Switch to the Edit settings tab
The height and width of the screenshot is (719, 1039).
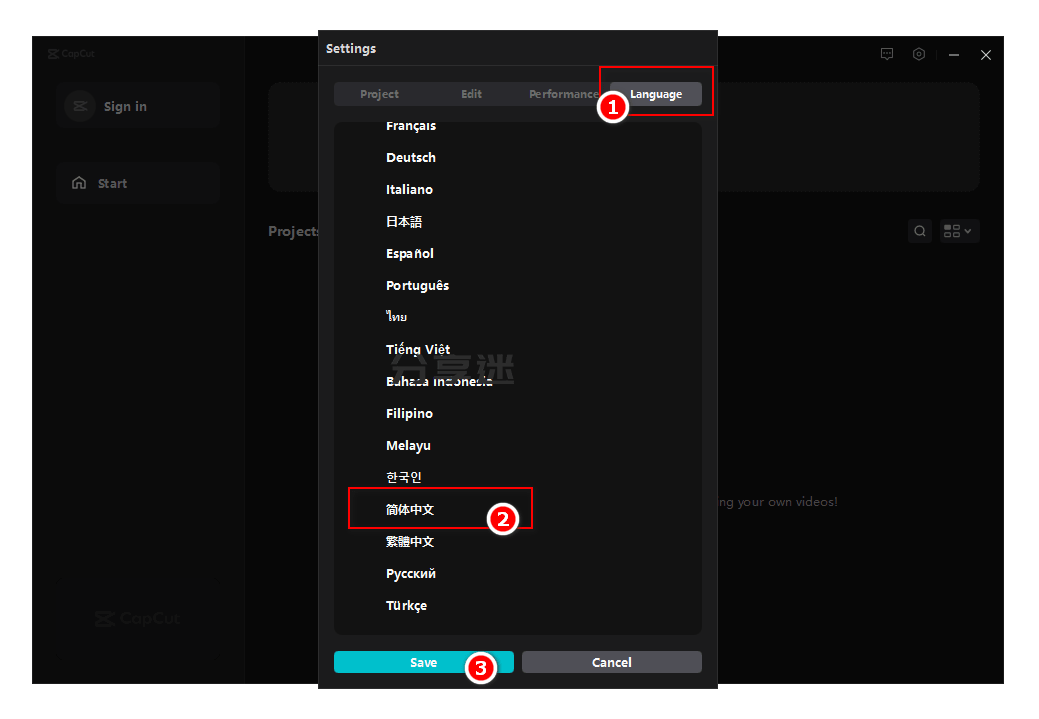coord(471,93)
